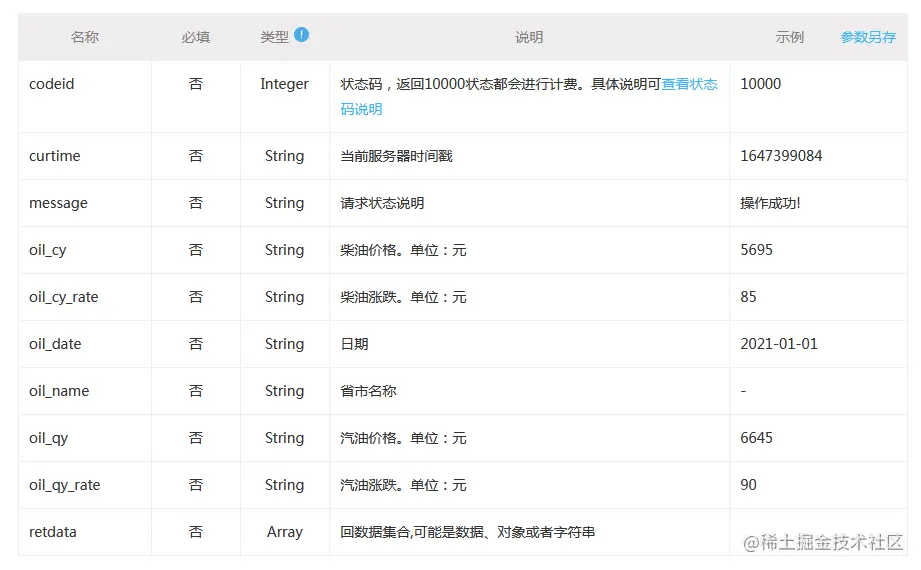Click the 名称 column header
The width and height of the screenshot is (921, 570).
coord(85,37)
